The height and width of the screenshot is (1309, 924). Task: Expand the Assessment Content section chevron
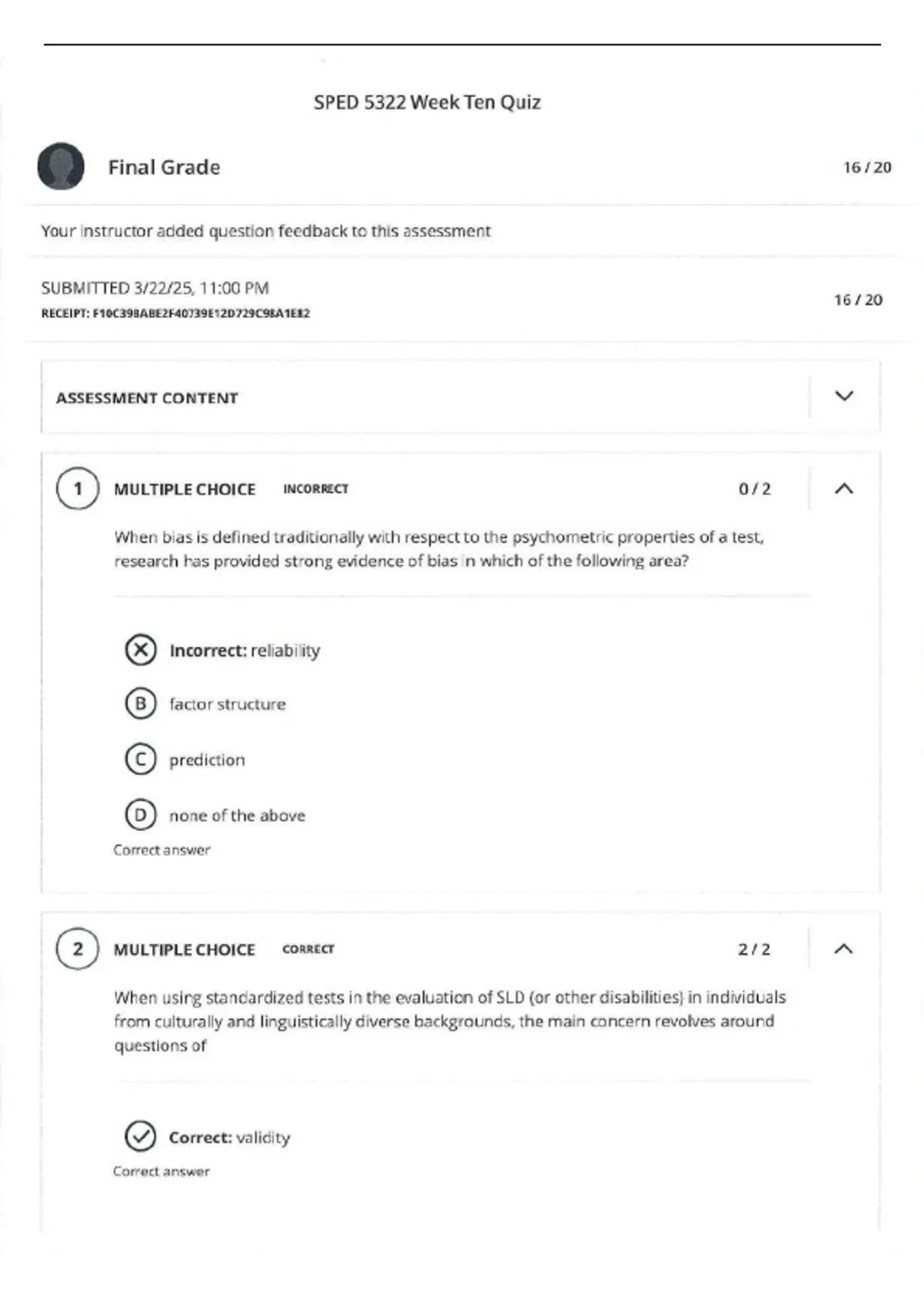tap(844, 396)
